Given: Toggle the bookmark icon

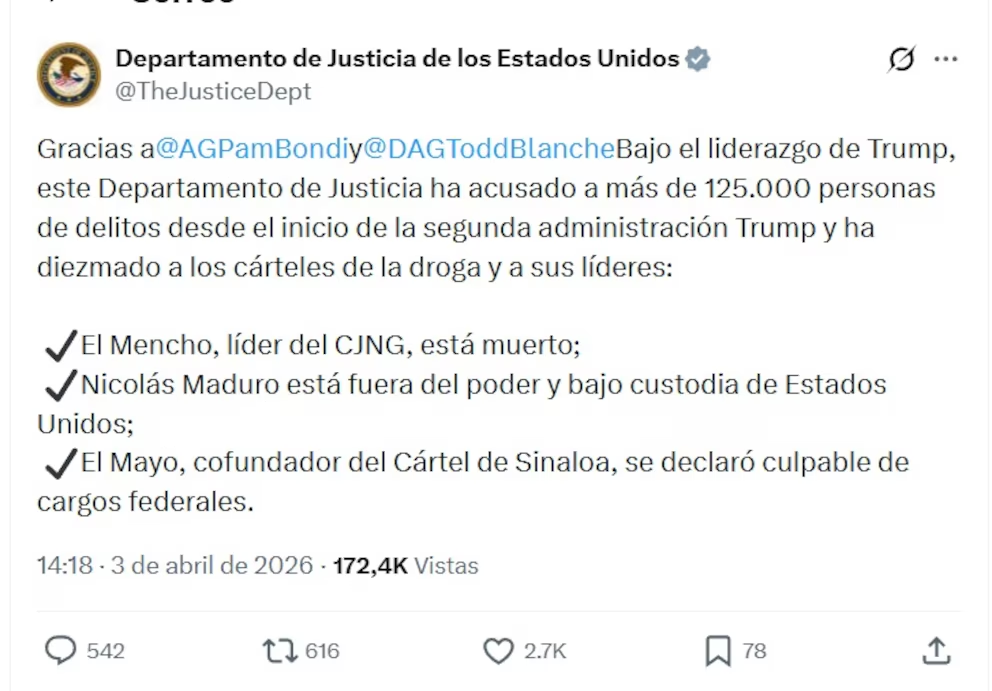Looking at the screenshot, I should 717,651.
